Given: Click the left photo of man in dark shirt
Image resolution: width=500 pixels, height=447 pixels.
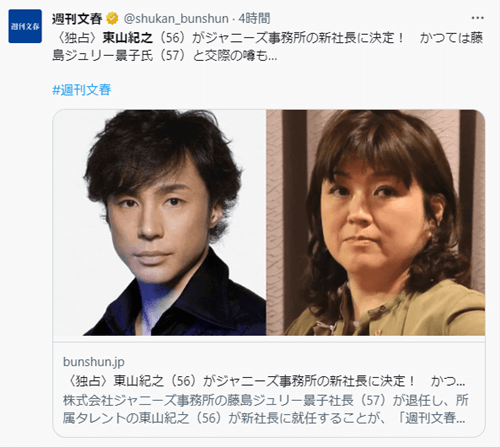Looking at the screenshot, I should tap(159, 222).
